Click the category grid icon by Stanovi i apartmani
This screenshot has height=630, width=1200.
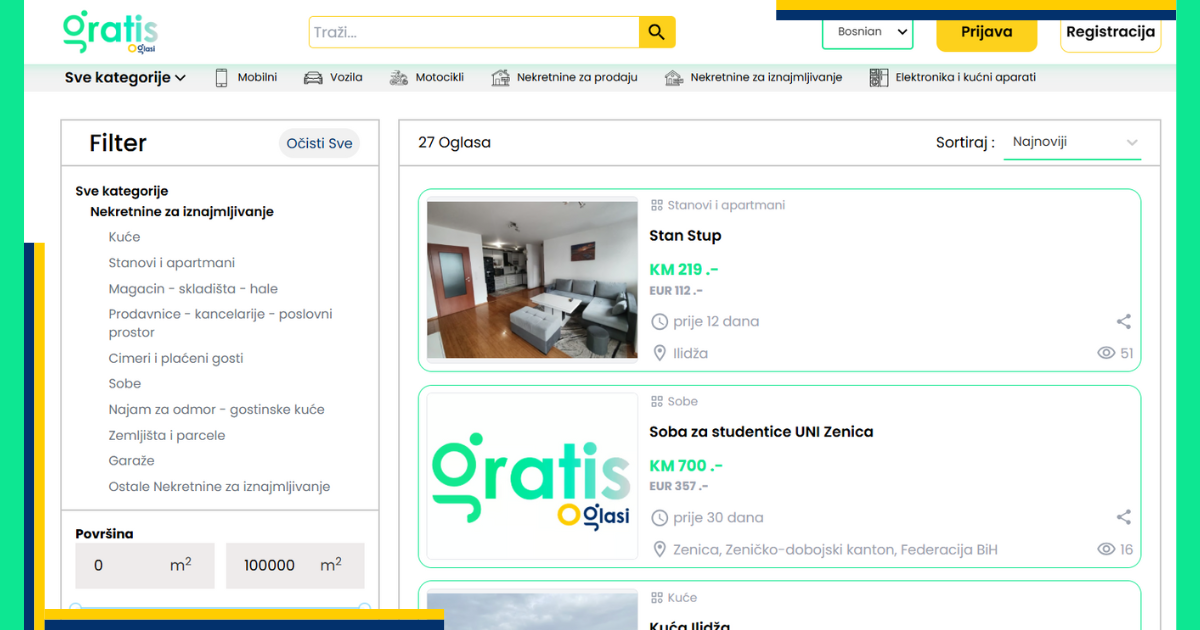tap(657, 205)
